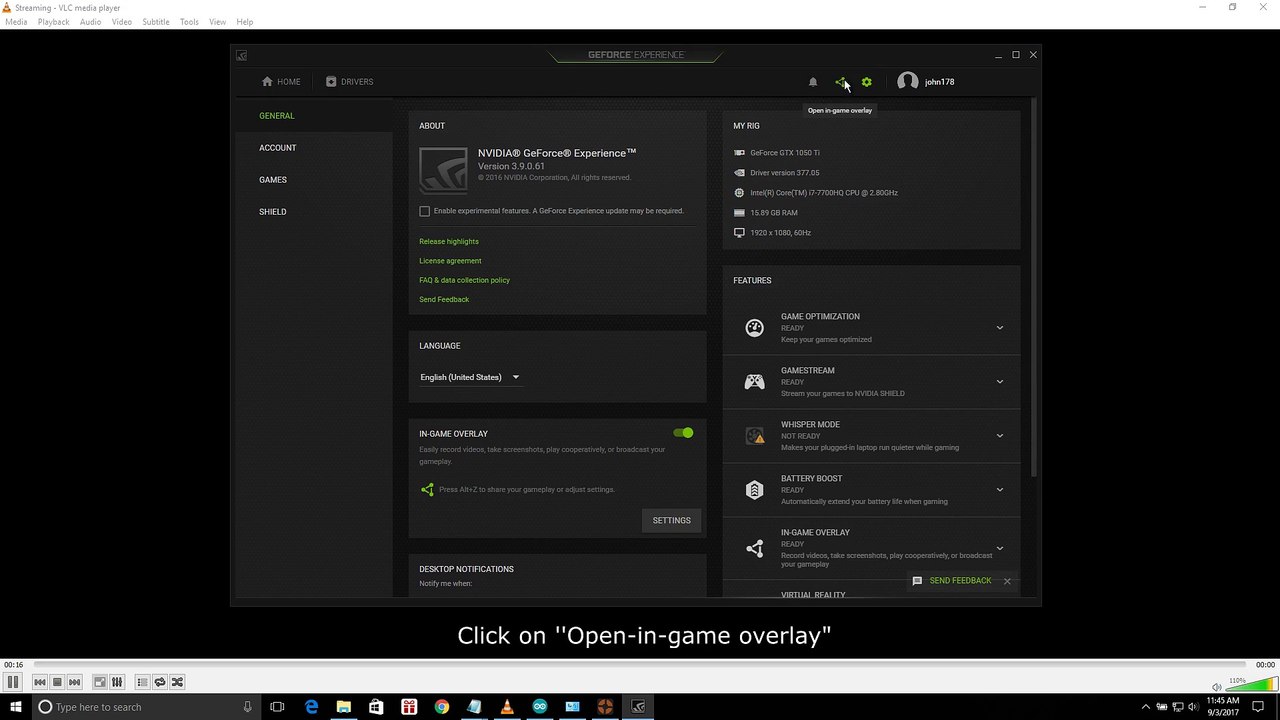Image resolution: width=1280 pixels, height=720 pixels.
Task: Open the notifications bell in GeForce Experience
Action: point(813,82)
